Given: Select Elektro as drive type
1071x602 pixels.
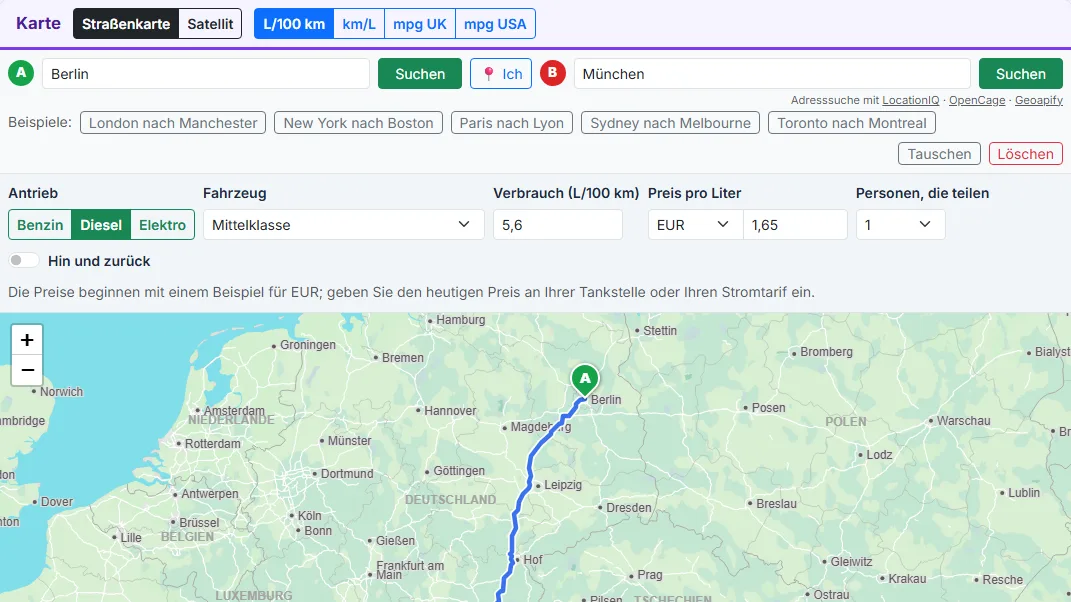Looking at the screenshot, I should (x=163, y=225).
